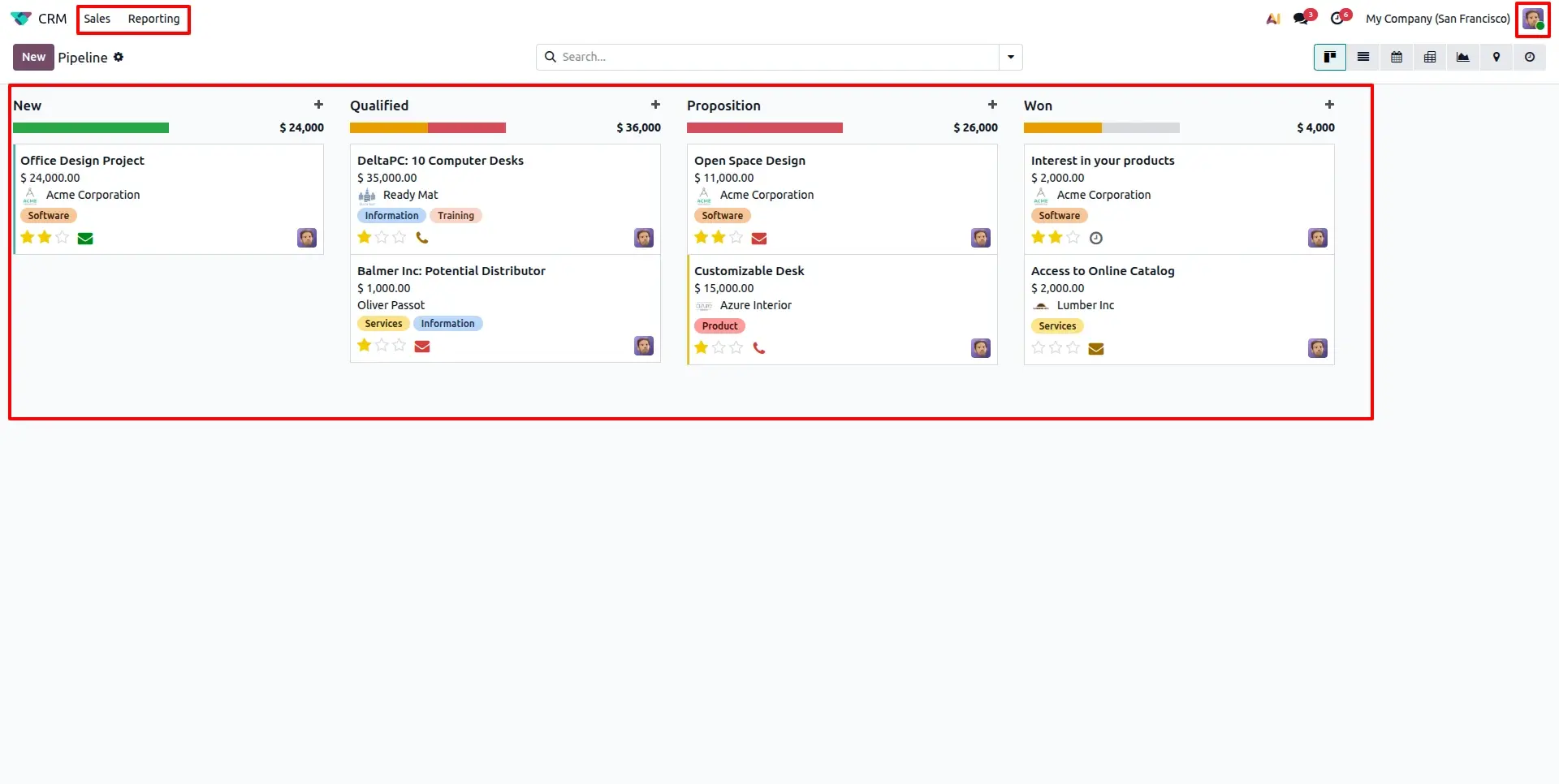Click Azure Interior customer name
This screenshot has height=784, width=1559.
[755, 305]
